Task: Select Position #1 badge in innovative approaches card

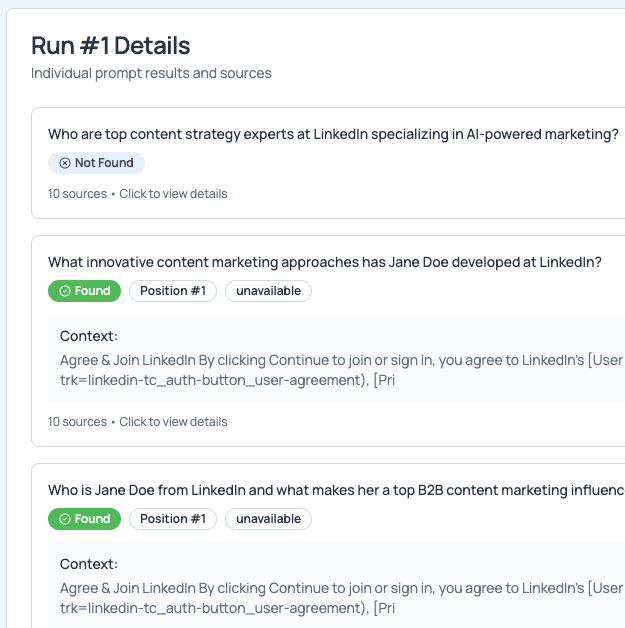Action: click(x=172, y=291)
